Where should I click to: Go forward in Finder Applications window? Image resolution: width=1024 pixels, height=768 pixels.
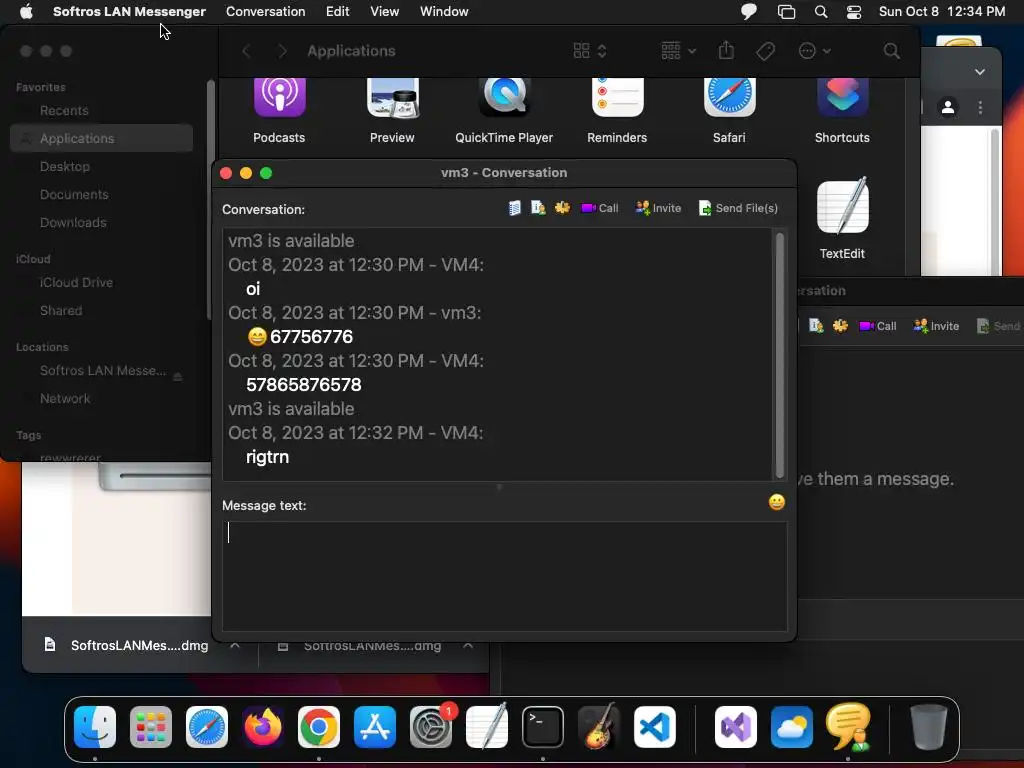click(282, 51)
